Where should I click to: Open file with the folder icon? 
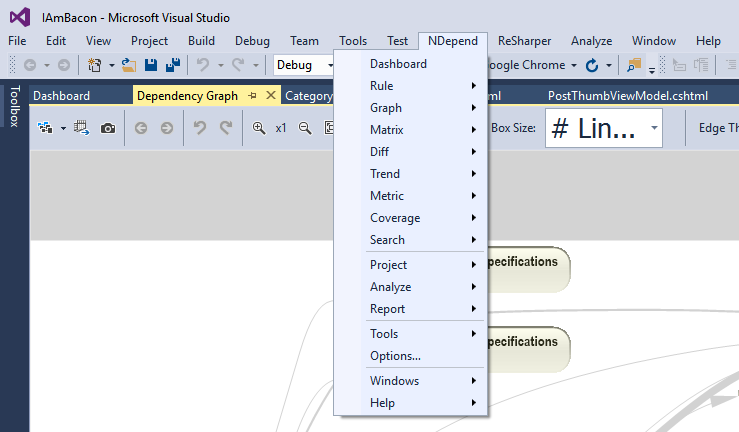tap(128, 65)
